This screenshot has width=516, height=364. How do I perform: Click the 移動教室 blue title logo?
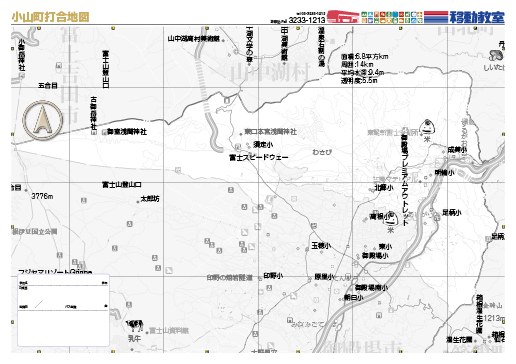477,17
